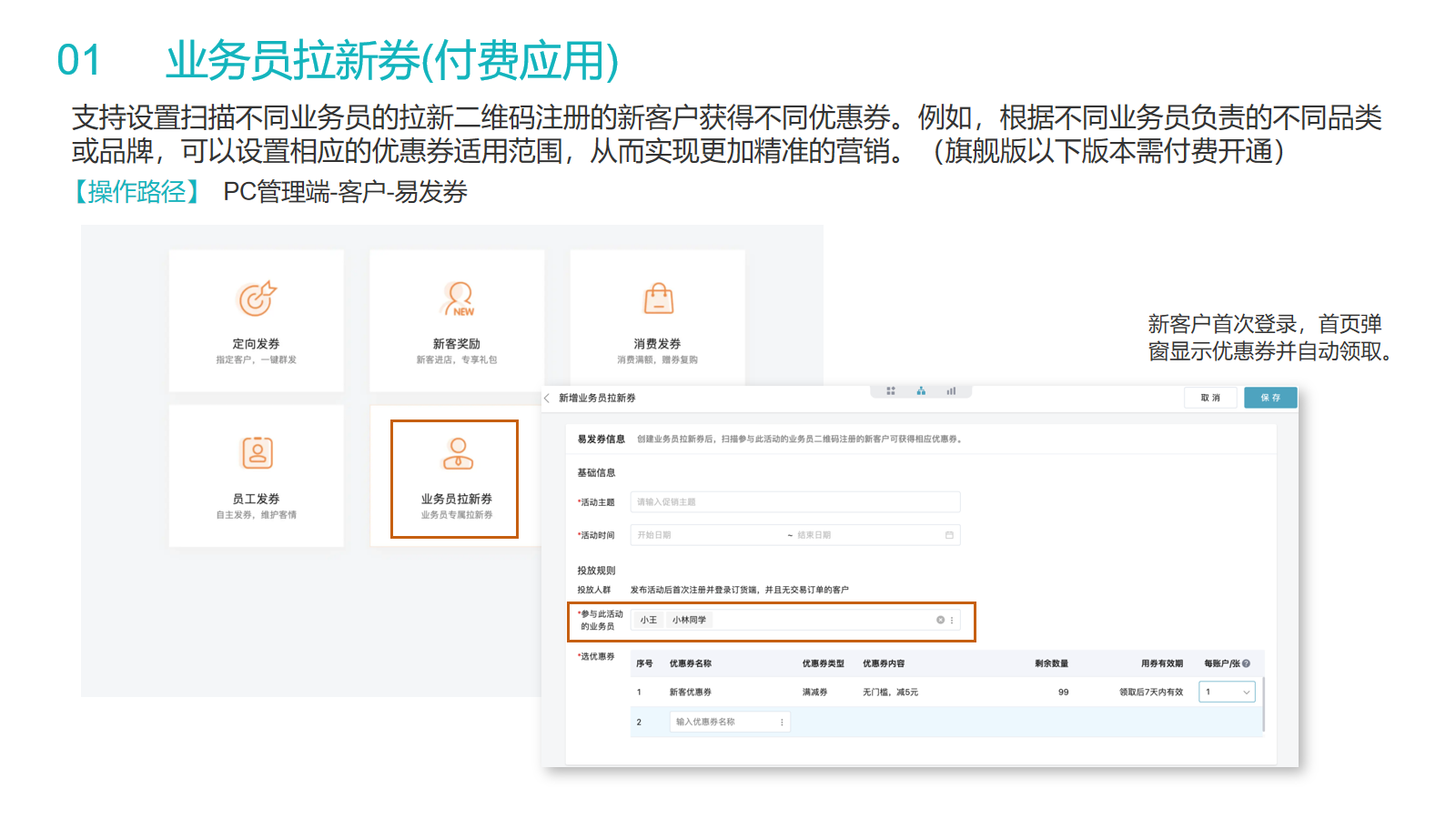The height and width of the screenshot is (819, 1456).
Task: Select the 小王 salesperson tag
Action: point(648,620)
